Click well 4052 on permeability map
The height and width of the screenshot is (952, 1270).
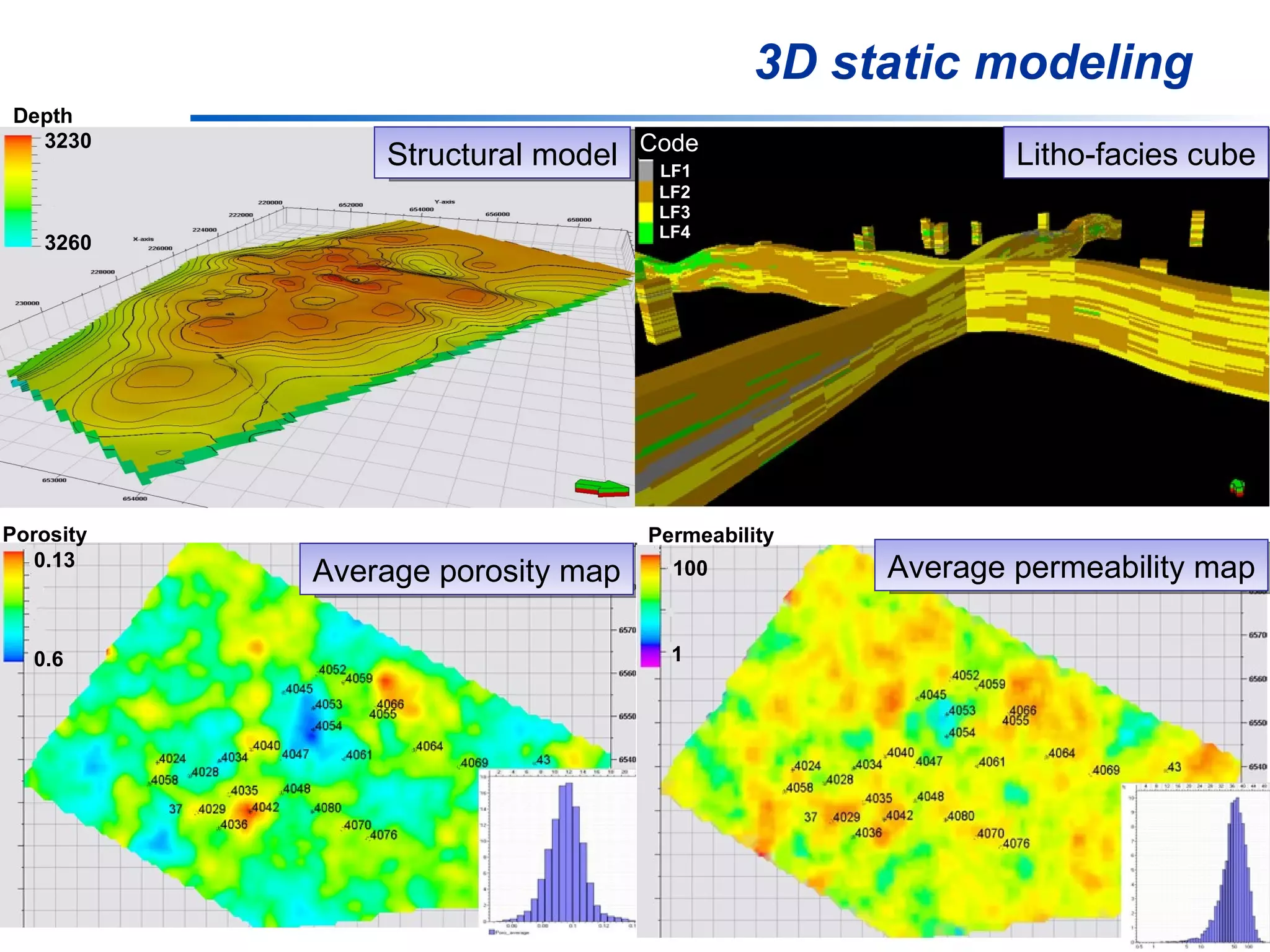click(966, 676)
